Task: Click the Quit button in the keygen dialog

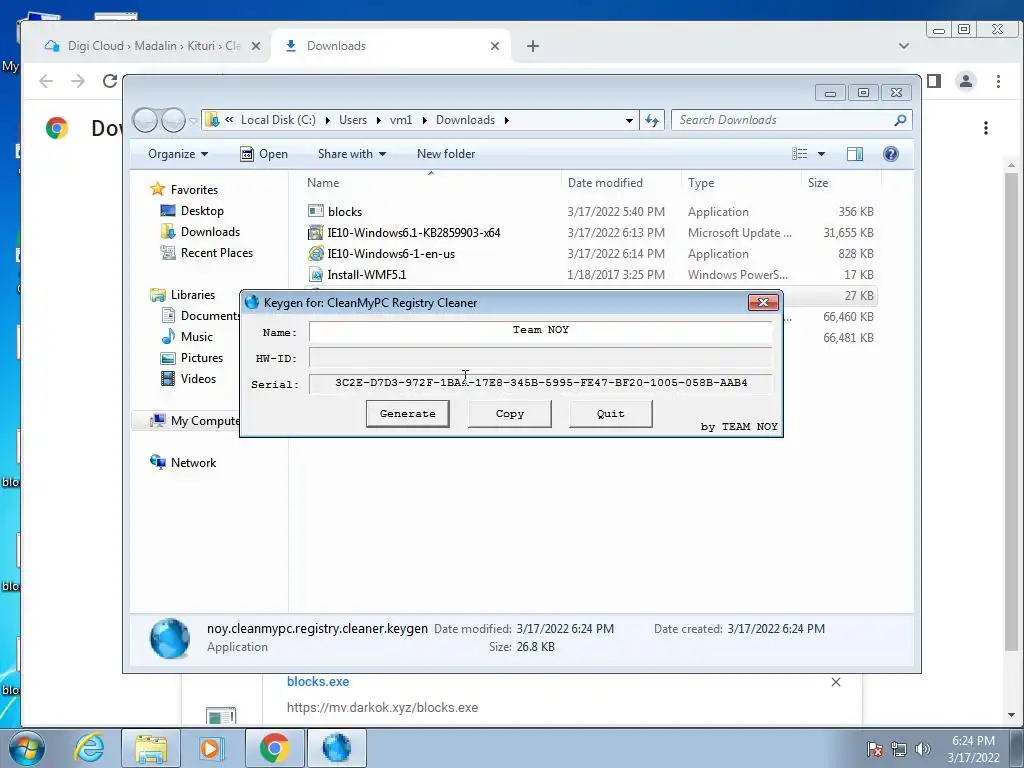Action: point(611,413)
